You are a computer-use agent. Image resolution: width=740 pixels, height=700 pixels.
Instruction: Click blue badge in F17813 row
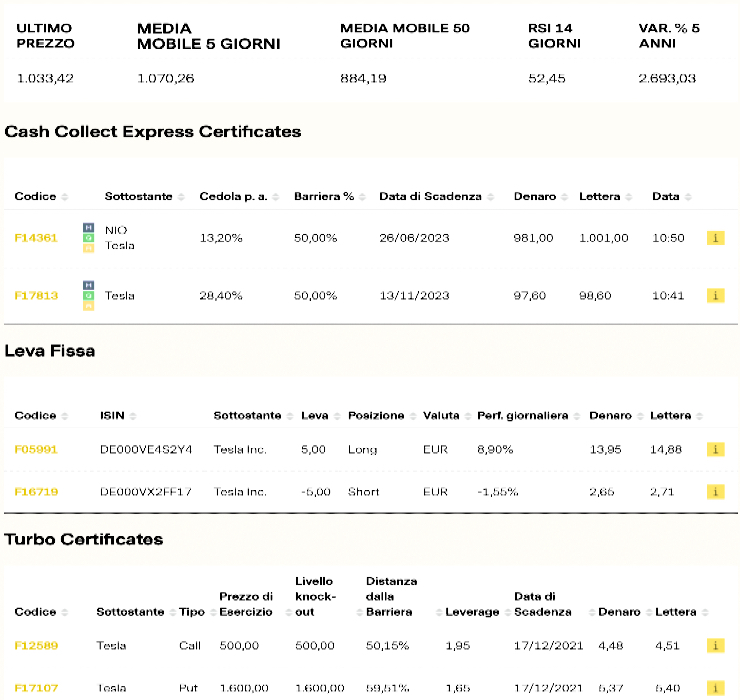click(88, 285)
